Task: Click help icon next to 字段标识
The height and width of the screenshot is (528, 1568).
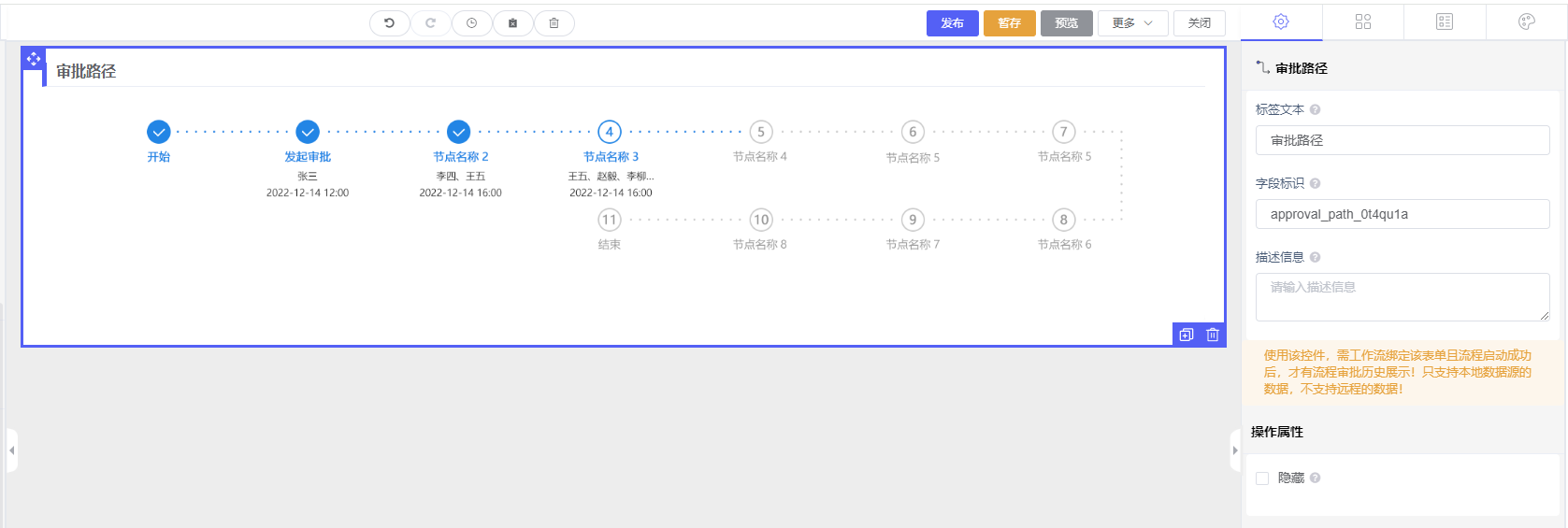Action: [x=1315, y=183]
